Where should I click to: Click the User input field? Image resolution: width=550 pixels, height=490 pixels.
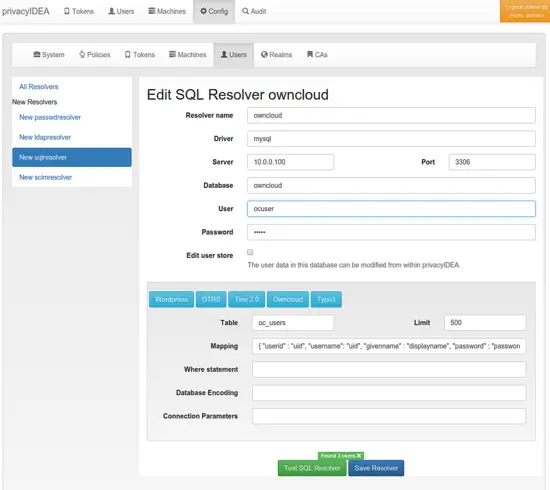391,209
